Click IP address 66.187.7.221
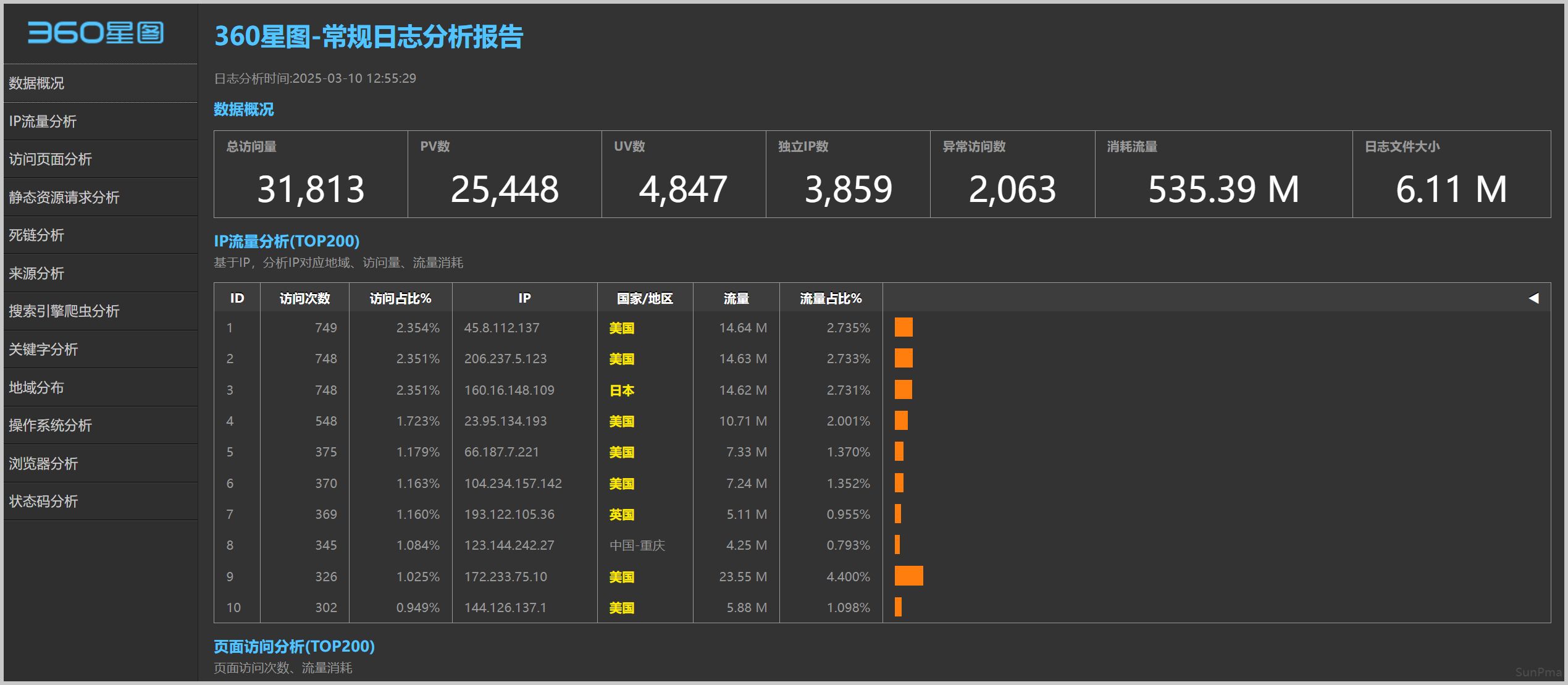This screenshot has width=1568, height=685. (502, 452)
